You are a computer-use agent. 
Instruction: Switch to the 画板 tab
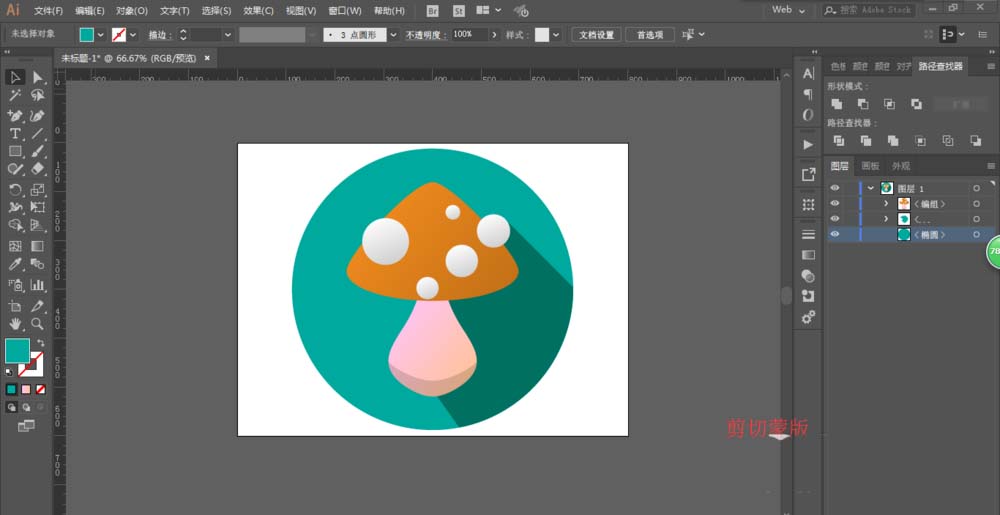pyautogui.click(x=870, y=166)
